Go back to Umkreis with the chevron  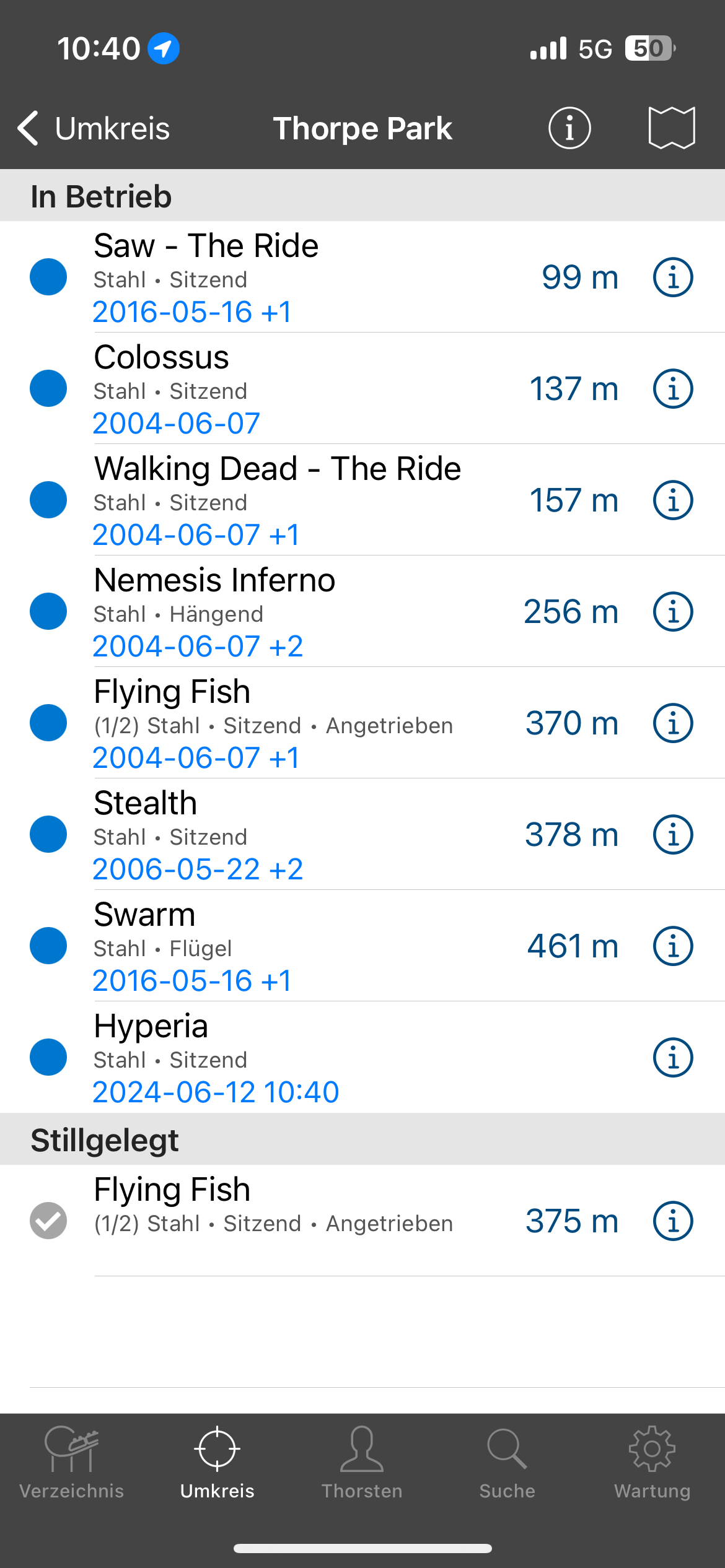pos(29,128)
